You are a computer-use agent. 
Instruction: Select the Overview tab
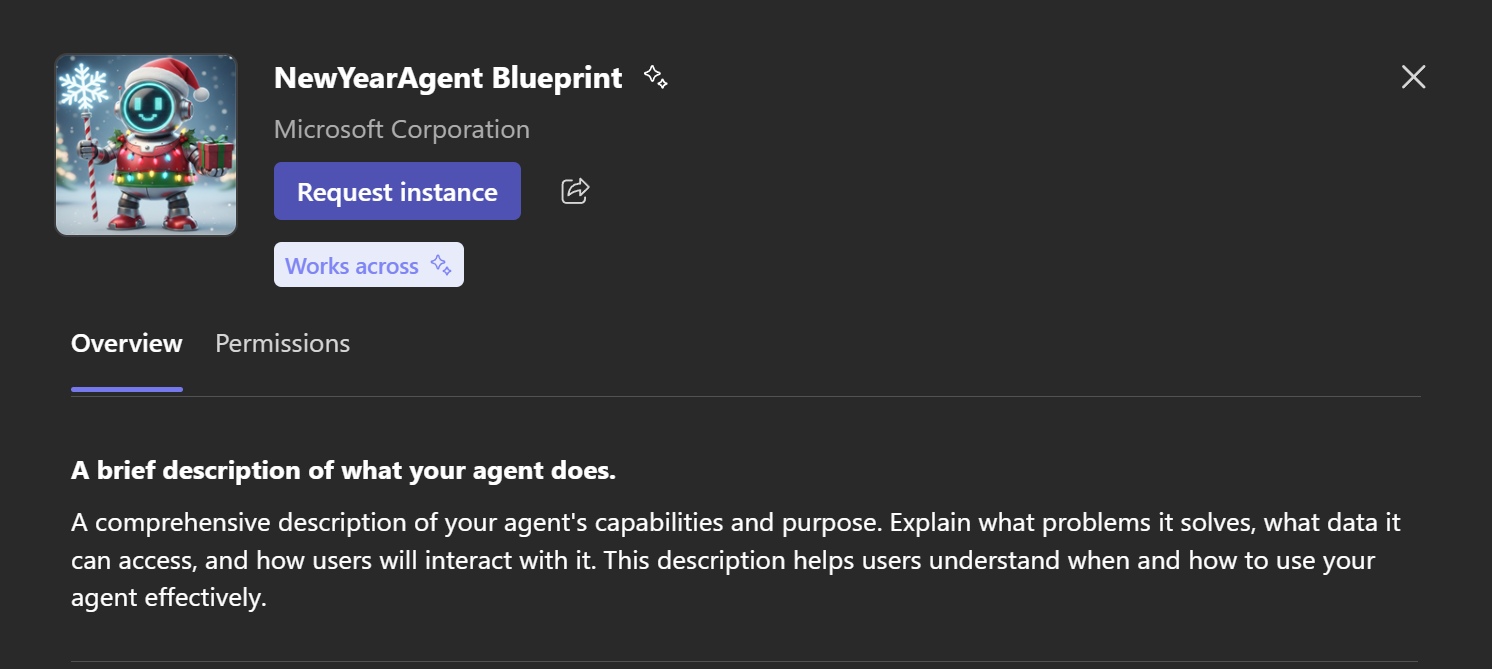[127, 343]
